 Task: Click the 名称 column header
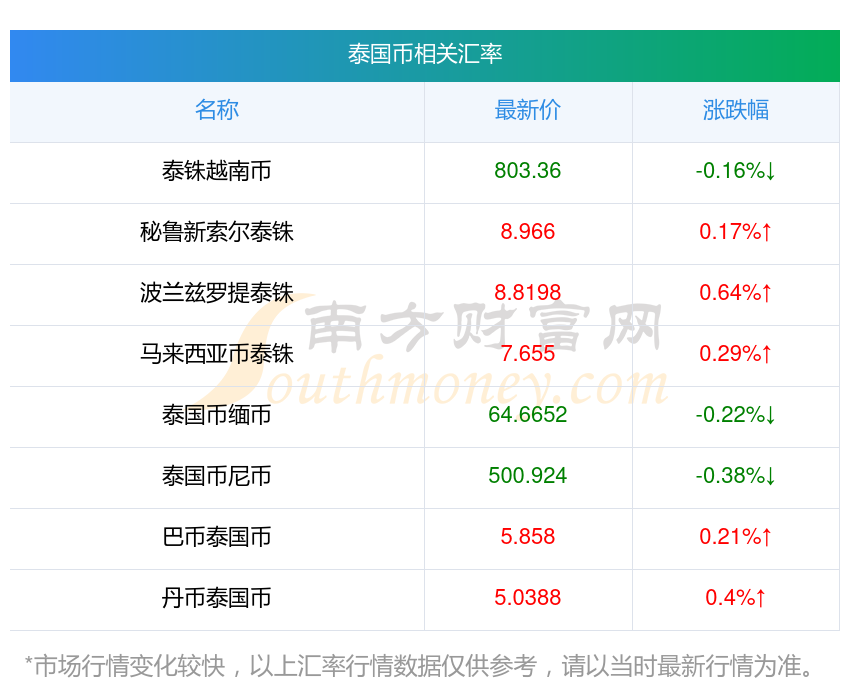pos(217,110)
